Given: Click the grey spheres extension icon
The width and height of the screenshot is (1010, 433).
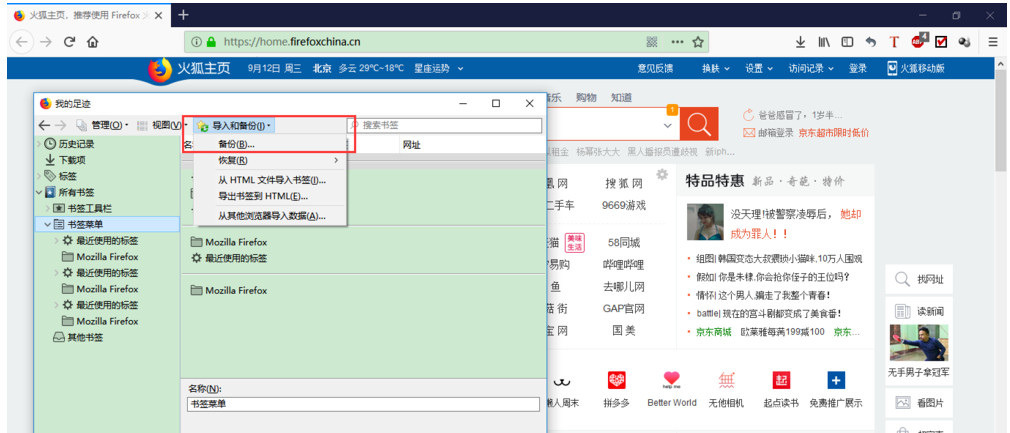Looking at the screenshot, I should coord(964,42).
